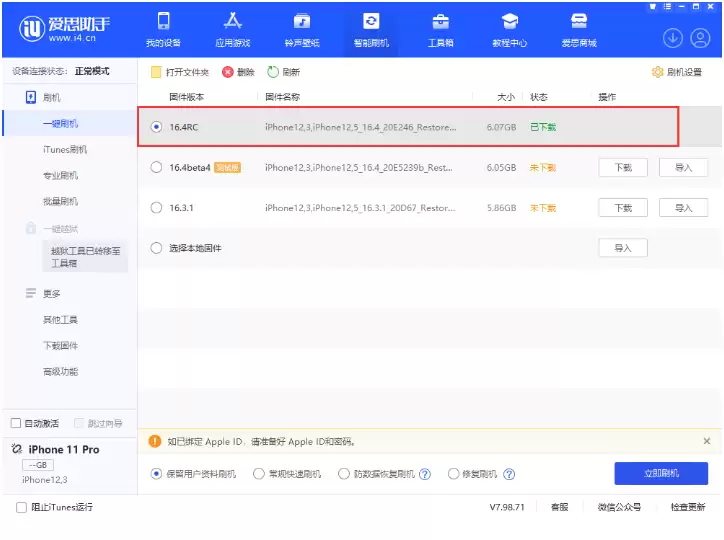
Task: Click the --GB storage capacity box
Action: tap(38, 465)
